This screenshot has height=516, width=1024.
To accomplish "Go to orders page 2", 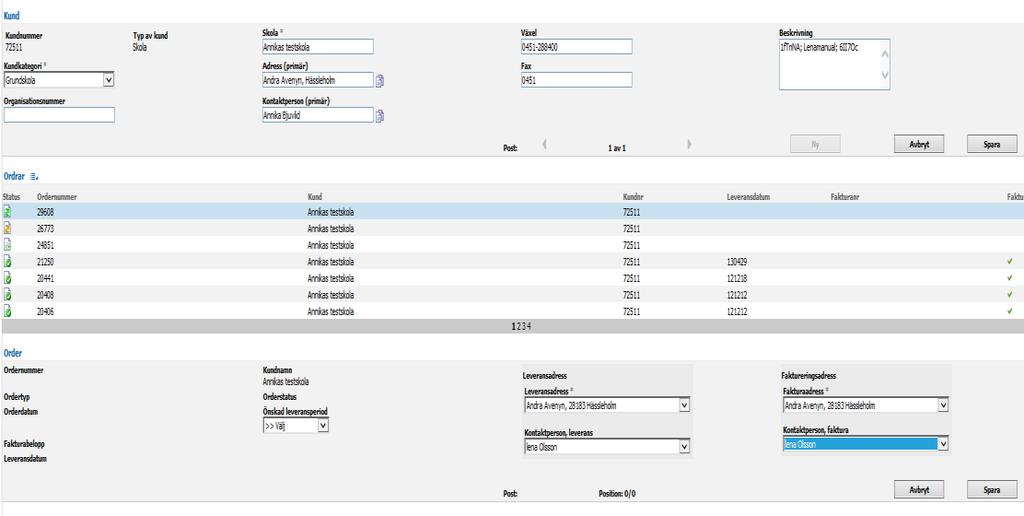I will point(518,327).
